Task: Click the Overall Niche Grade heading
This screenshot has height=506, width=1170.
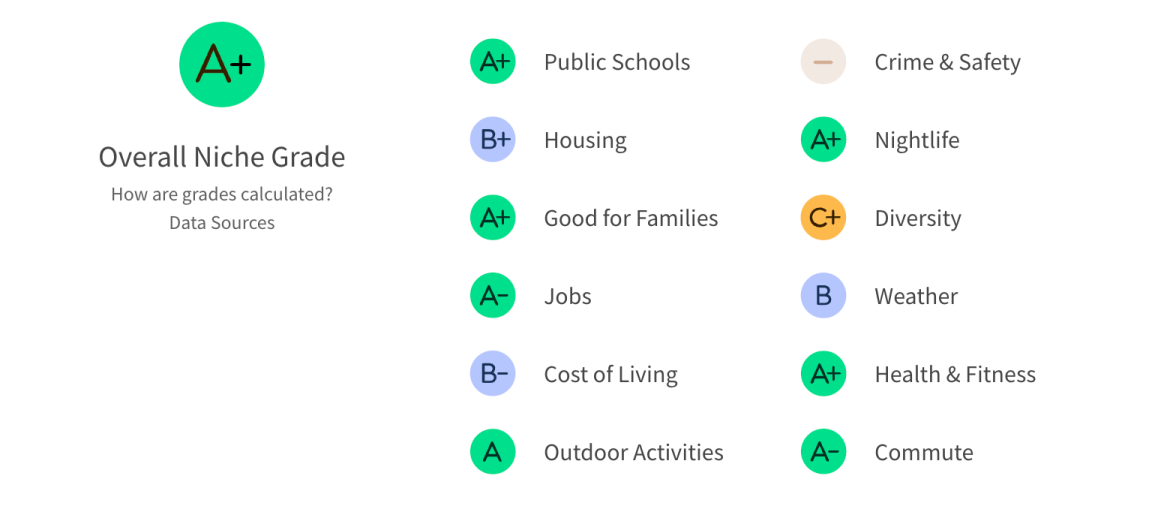Action: coord(222,157)
